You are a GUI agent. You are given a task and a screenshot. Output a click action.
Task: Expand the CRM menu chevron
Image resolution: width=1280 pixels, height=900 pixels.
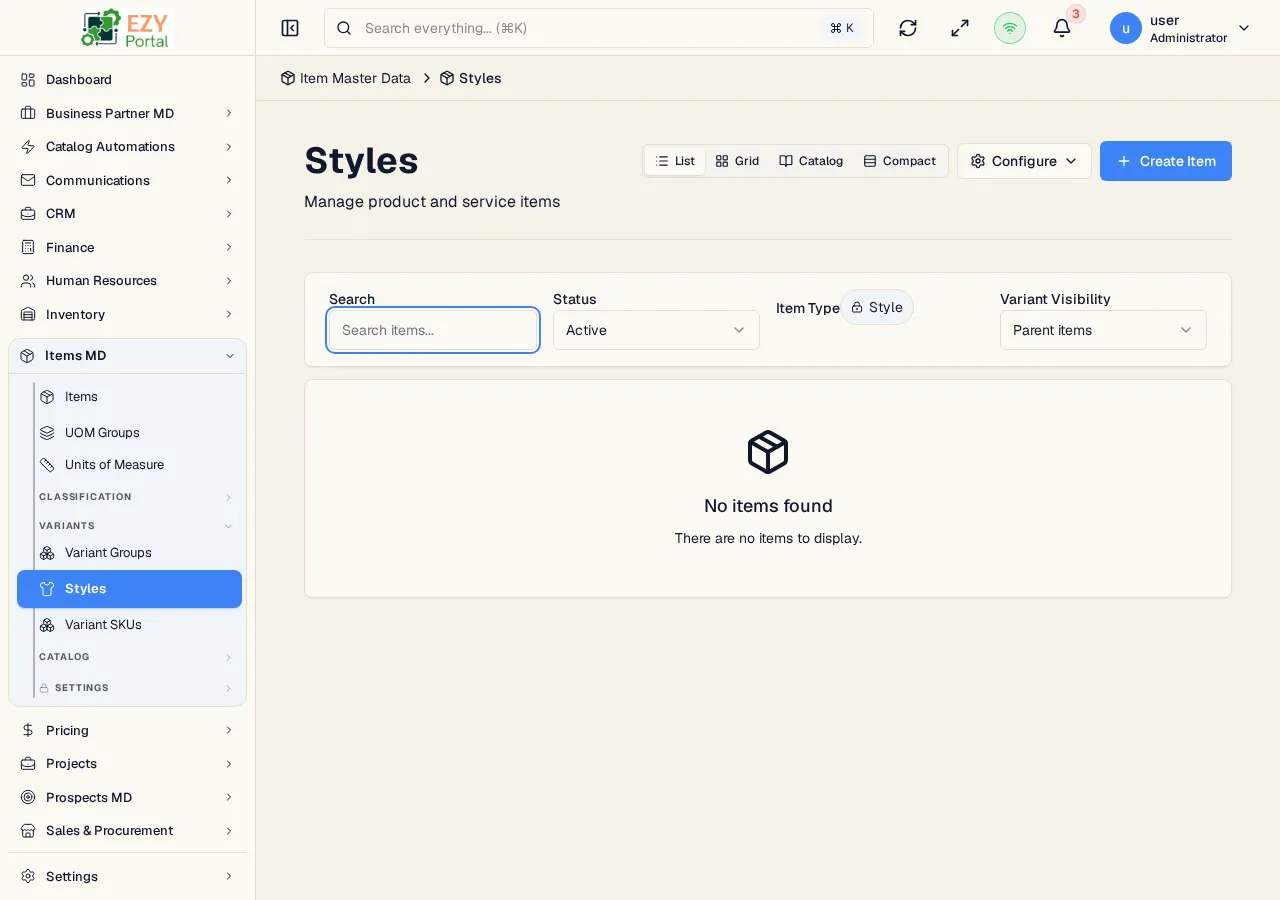[229, 213]
